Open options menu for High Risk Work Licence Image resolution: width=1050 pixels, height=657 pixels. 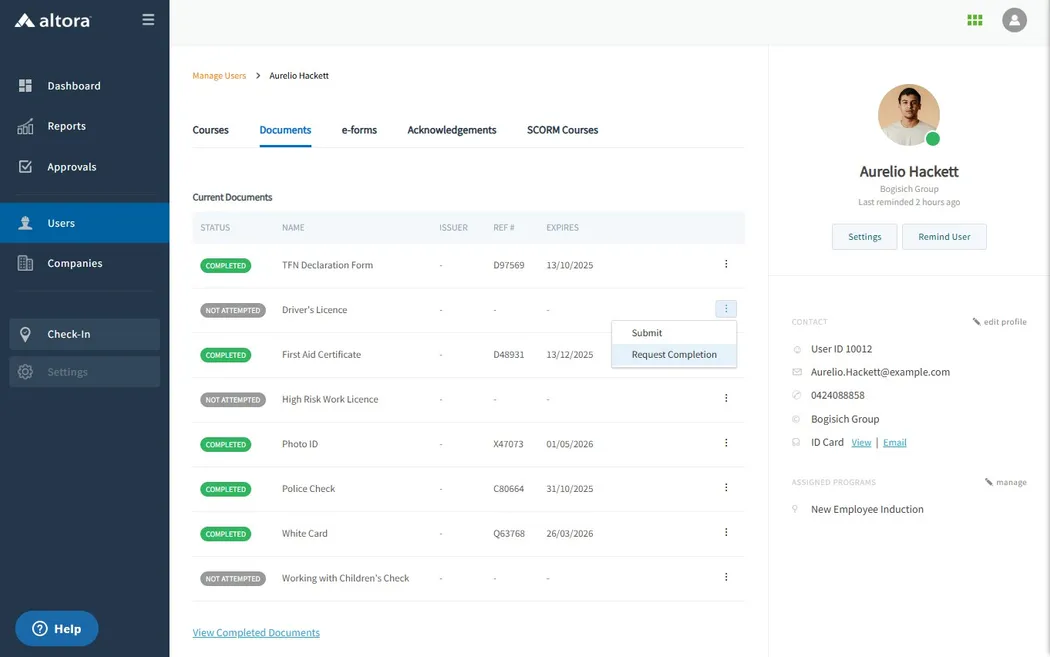point(726,398)
